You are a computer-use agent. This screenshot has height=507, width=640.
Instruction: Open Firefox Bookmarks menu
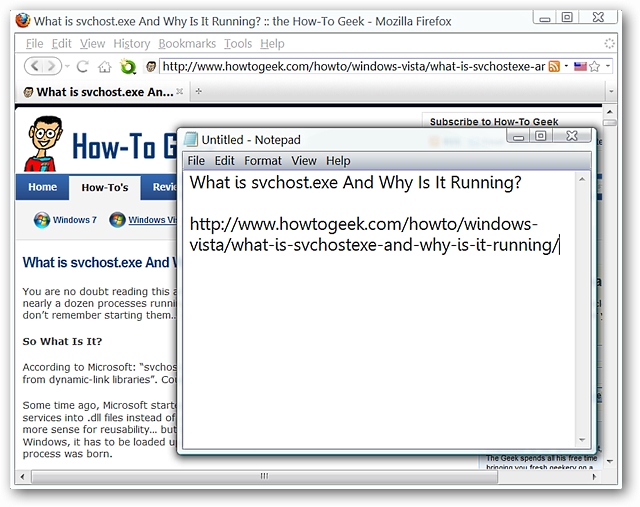(187, 44)
